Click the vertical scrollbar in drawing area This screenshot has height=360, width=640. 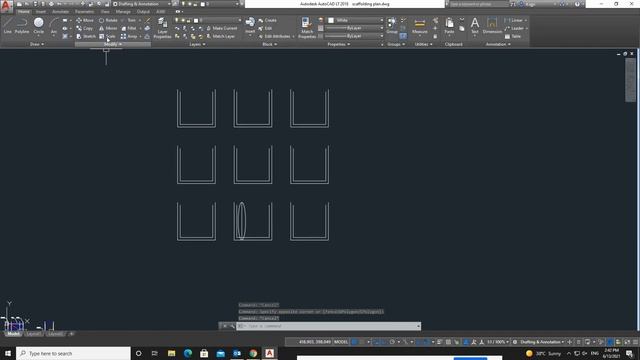[x=630, y=80]
